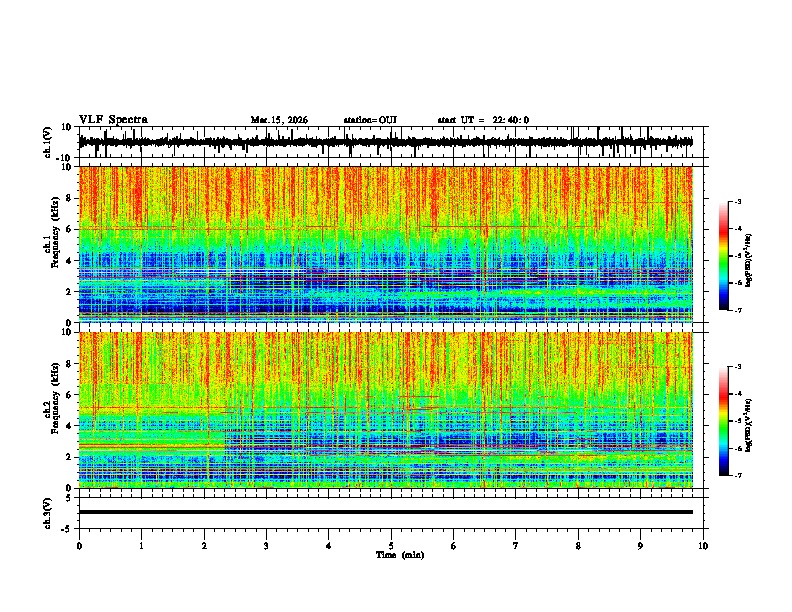Click the time axis tick label '5'

point(391,546)
